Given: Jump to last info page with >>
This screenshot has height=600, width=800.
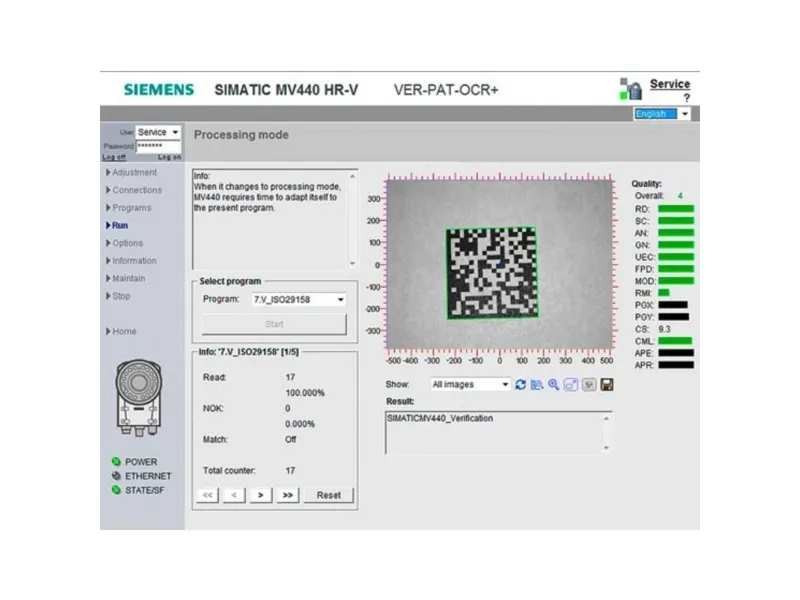Looking at the screenshot, I should pos(288,495).
